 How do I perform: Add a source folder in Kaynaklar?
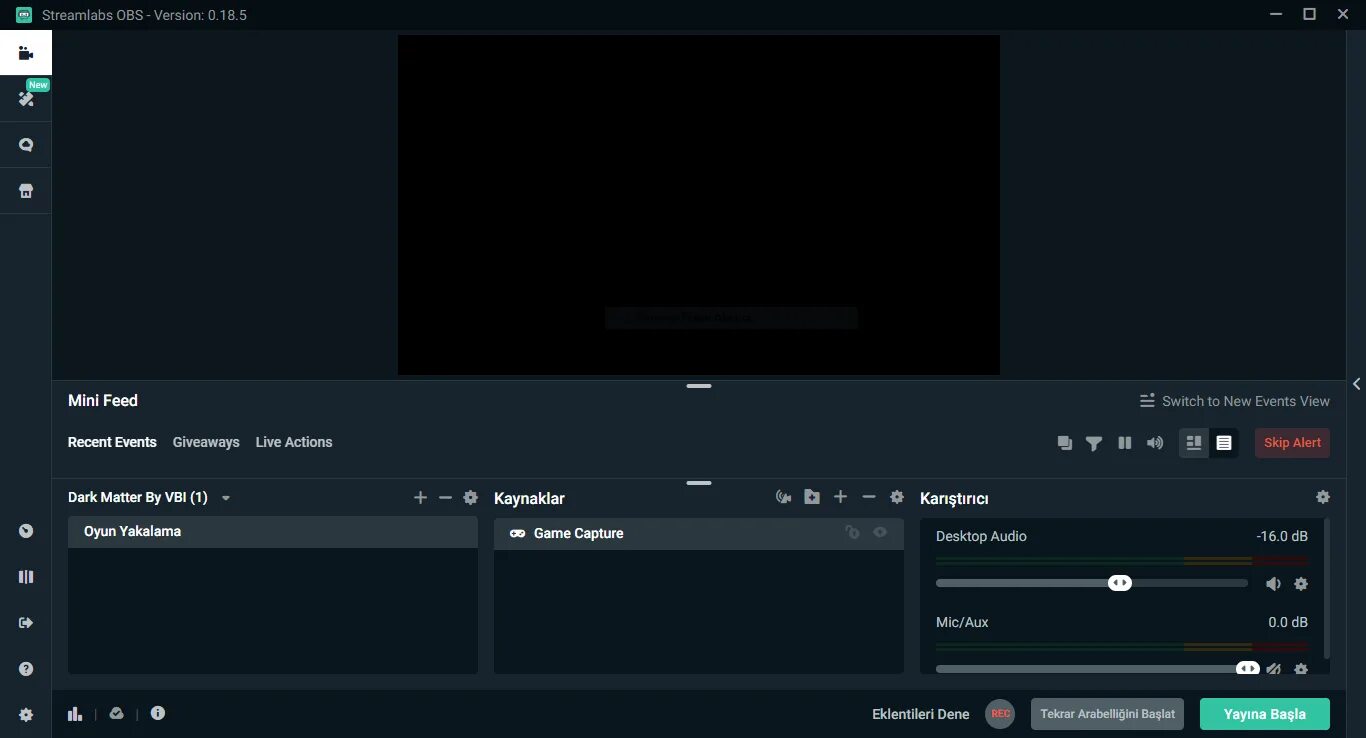(812, 497)
